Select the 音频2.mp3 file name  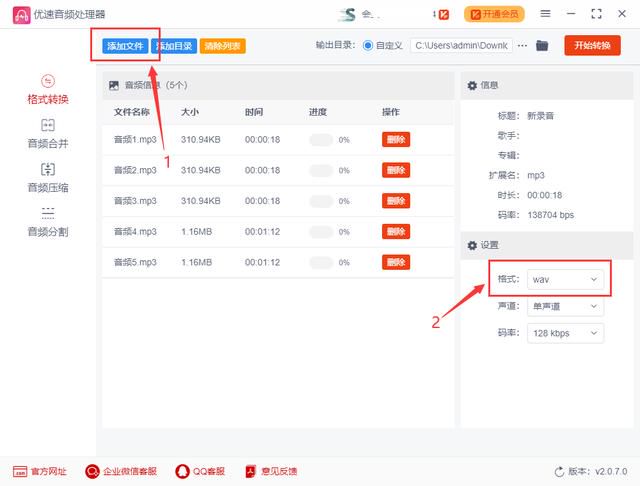coord(135,170)
